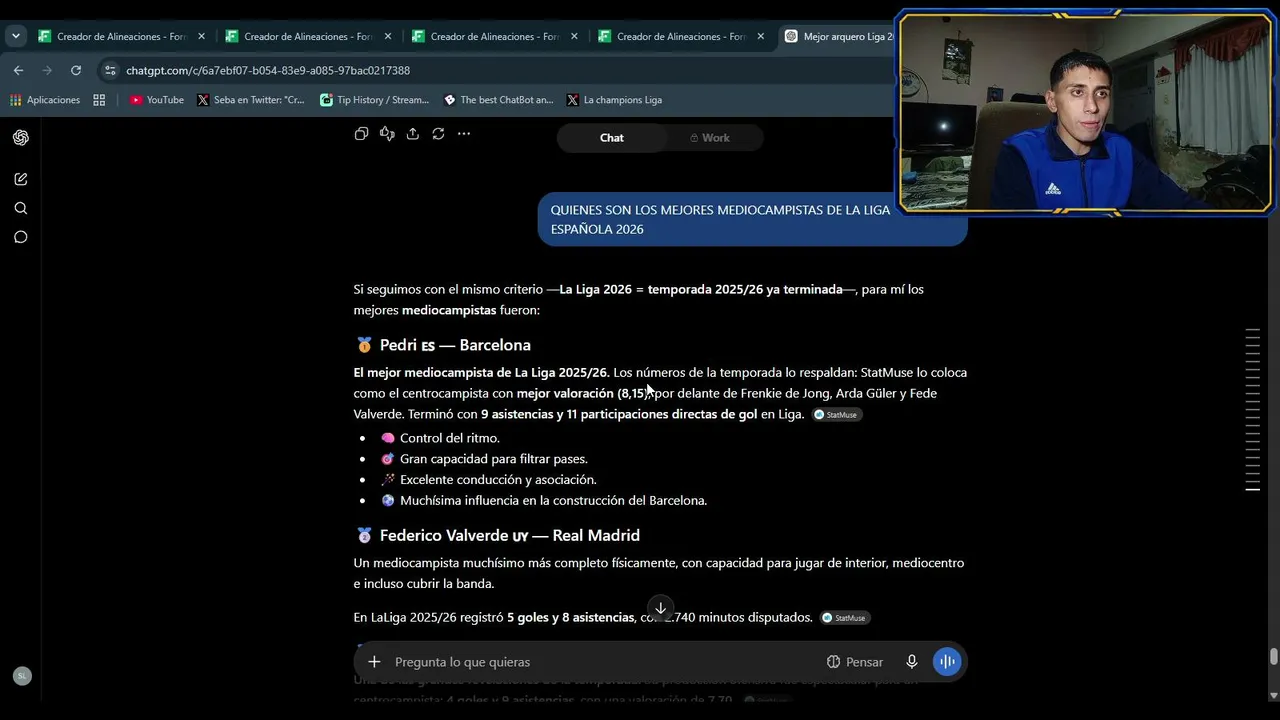The image size is (1280, 720).
Task: Click 'Muchísima influencia en la construcción' bullet
Action: (x=543, y=501)
